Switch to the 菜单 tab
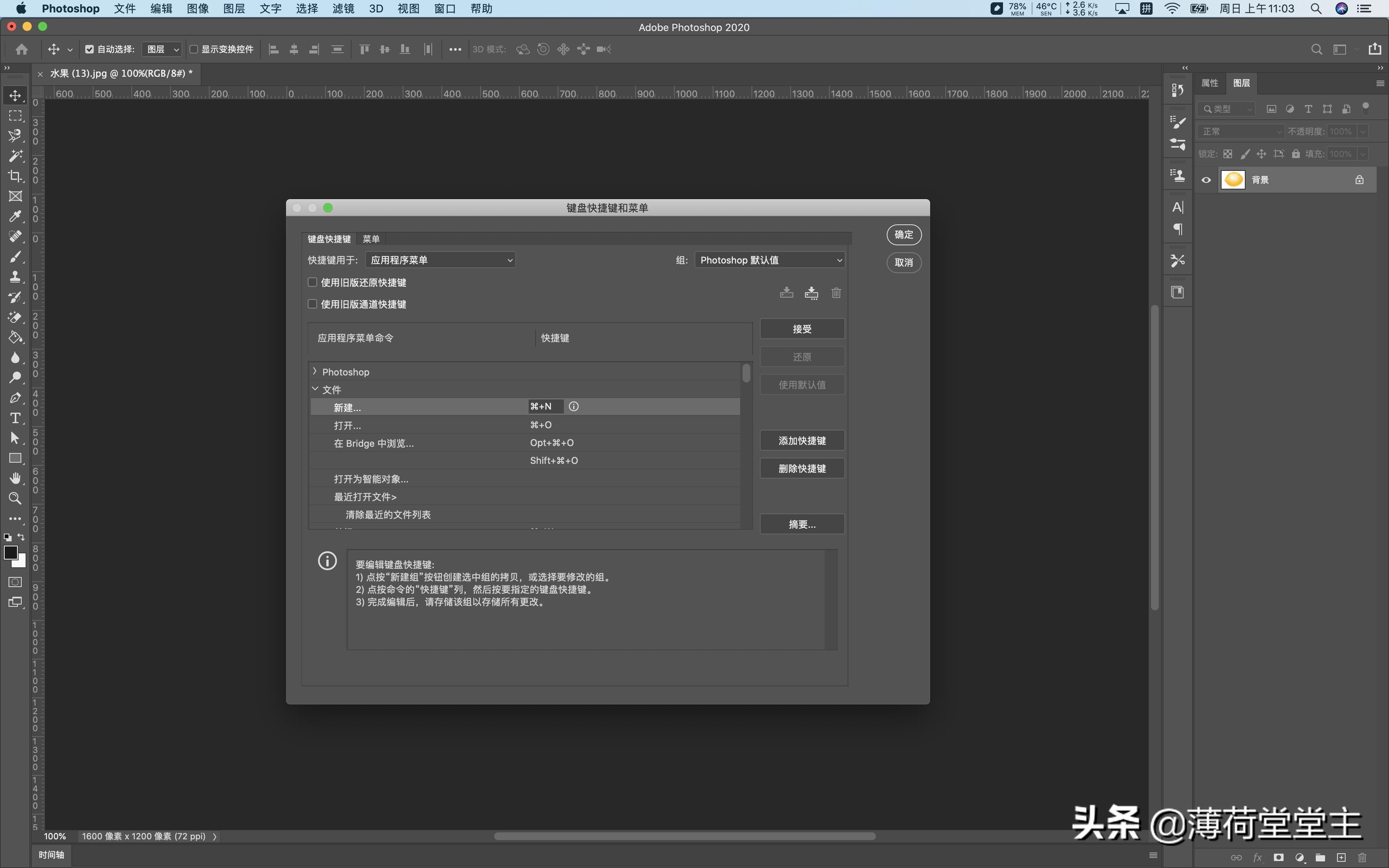Screen dimensions: 1389x868 coord(371,239)
